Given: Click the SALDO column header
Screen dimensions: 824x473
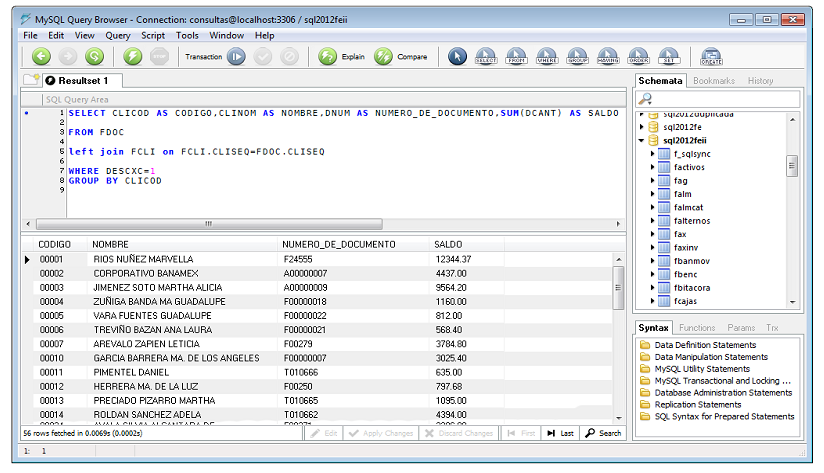Looking at the screenshot, I should tap(466, 244).
